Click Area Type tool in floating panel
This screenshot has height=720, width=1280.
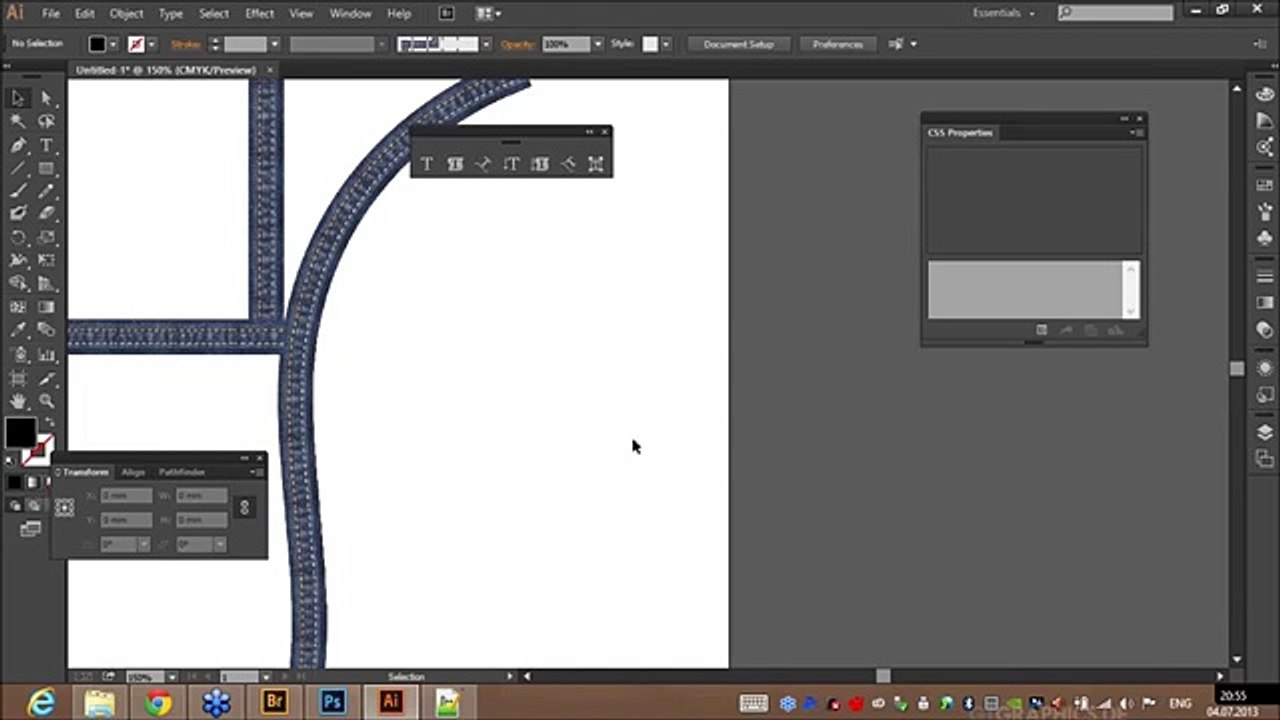455,164
